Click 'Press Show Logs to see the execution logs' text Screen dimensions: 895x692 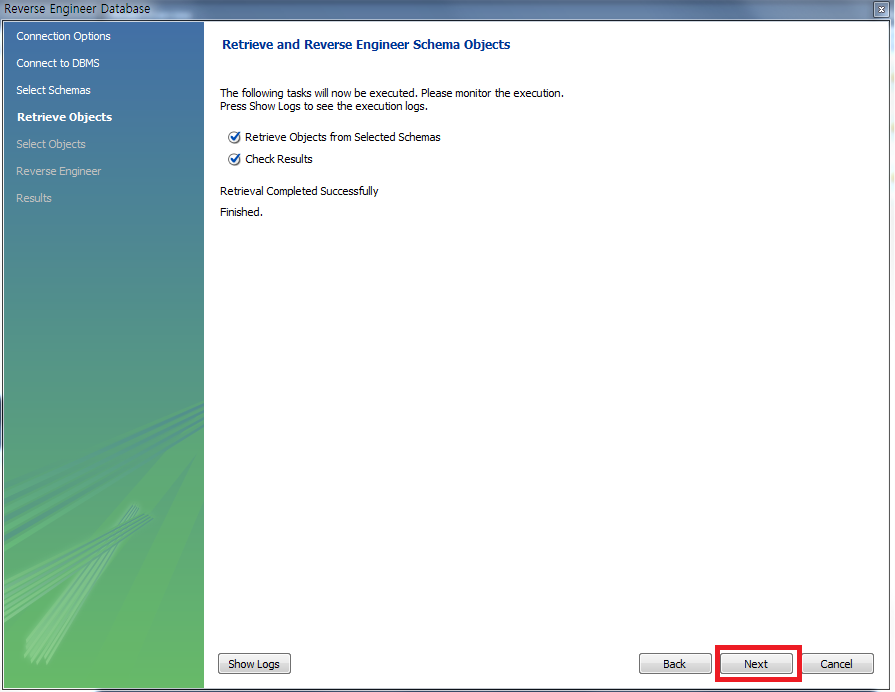[x=324, y=106]
